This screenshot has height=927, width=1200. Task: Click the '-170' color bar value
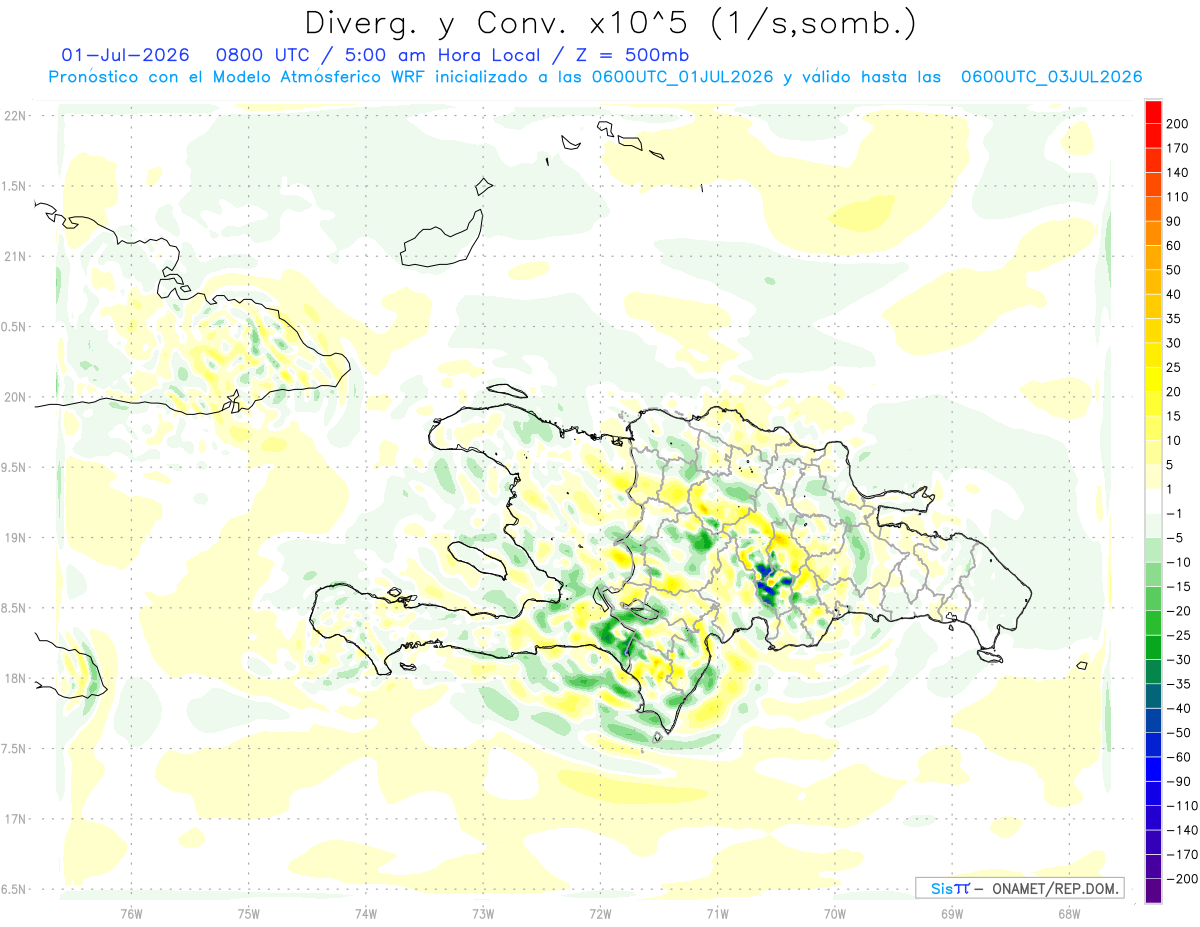click(x=1181, y=855)
